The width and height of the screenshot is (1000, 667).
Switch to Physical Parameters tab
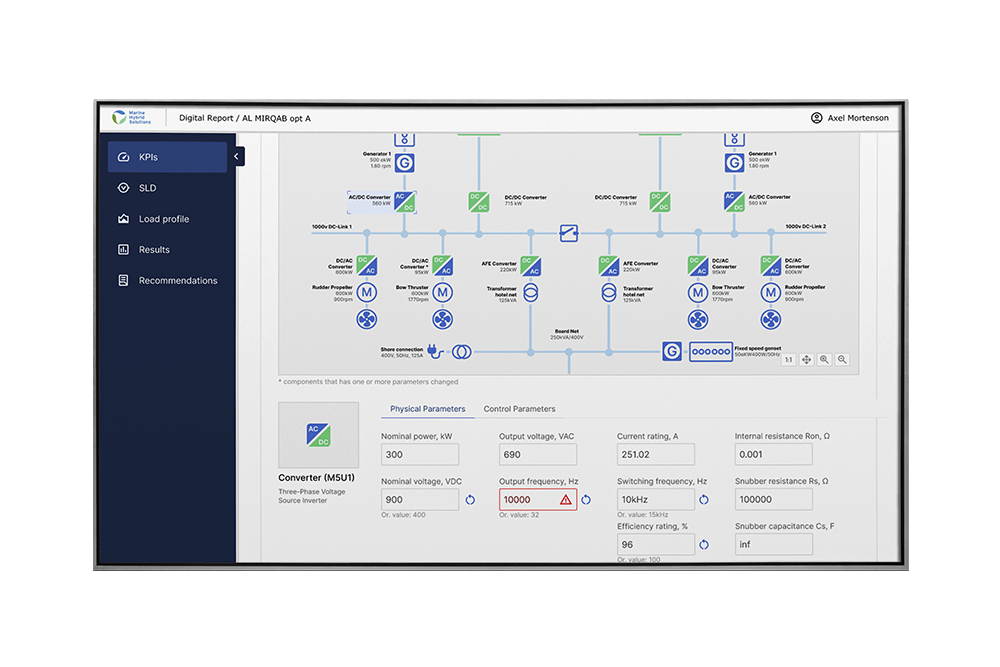click(428, 409)
